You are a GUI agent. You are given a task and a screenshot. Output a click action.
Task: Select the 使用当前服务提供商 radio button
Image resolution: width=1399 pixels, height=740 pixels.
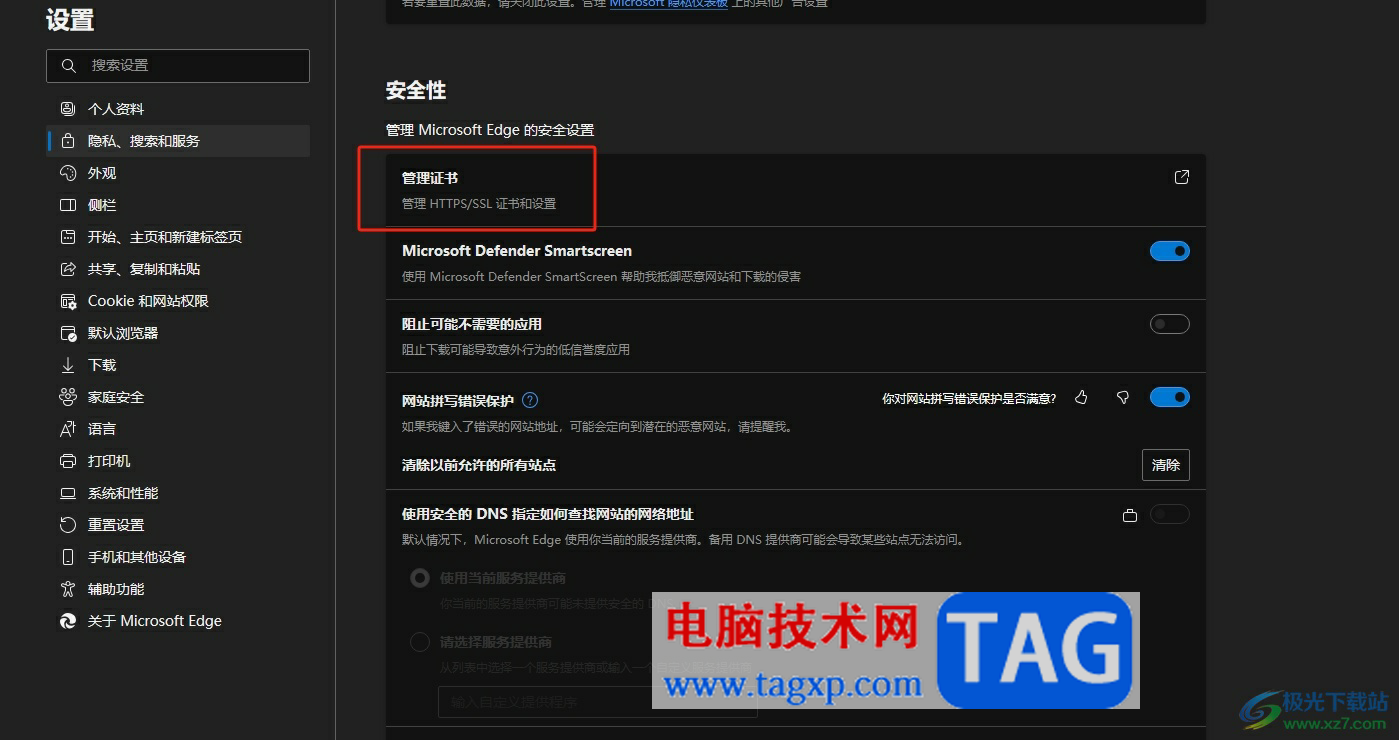(x=420, y=578)
